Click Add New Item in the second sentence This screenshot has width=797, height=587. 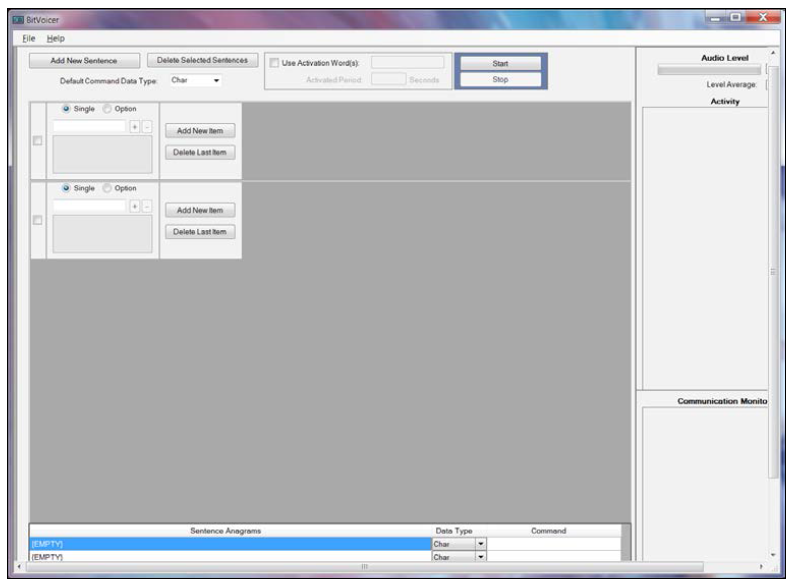tap(200, 210)
